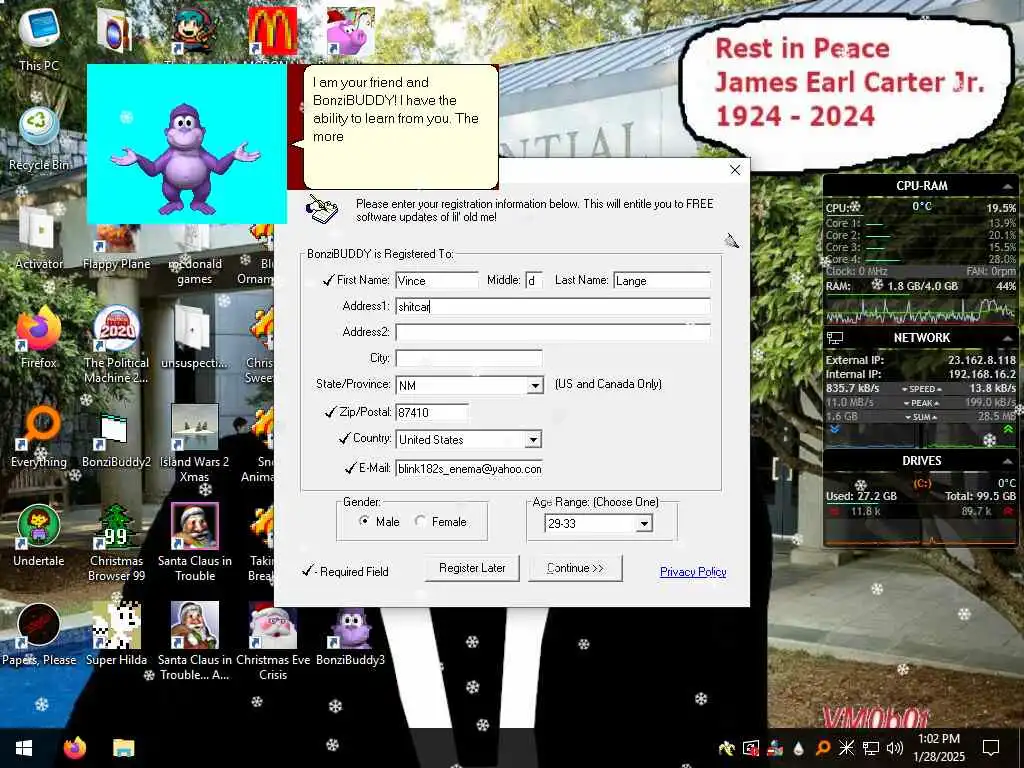
Task: Open the Privacy Policy link
Action: point(693,572)
